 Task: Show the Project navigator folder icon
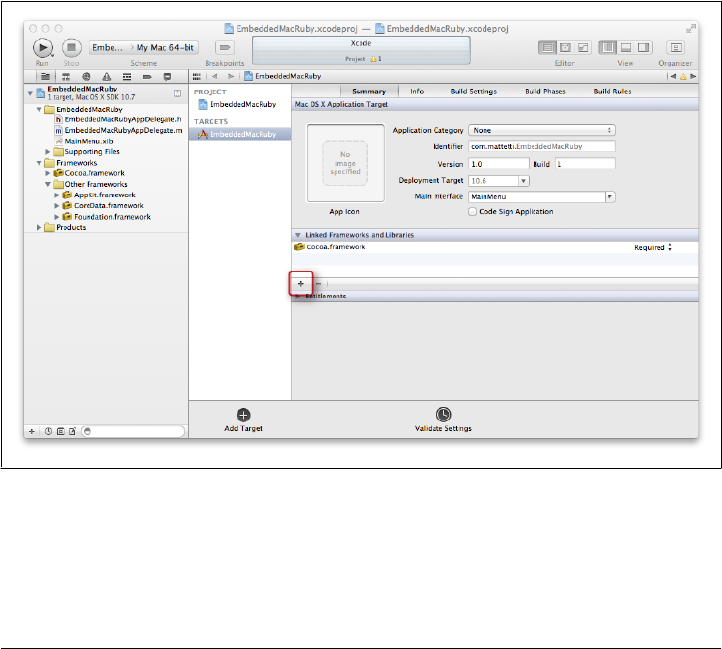(x=45, y=76)
